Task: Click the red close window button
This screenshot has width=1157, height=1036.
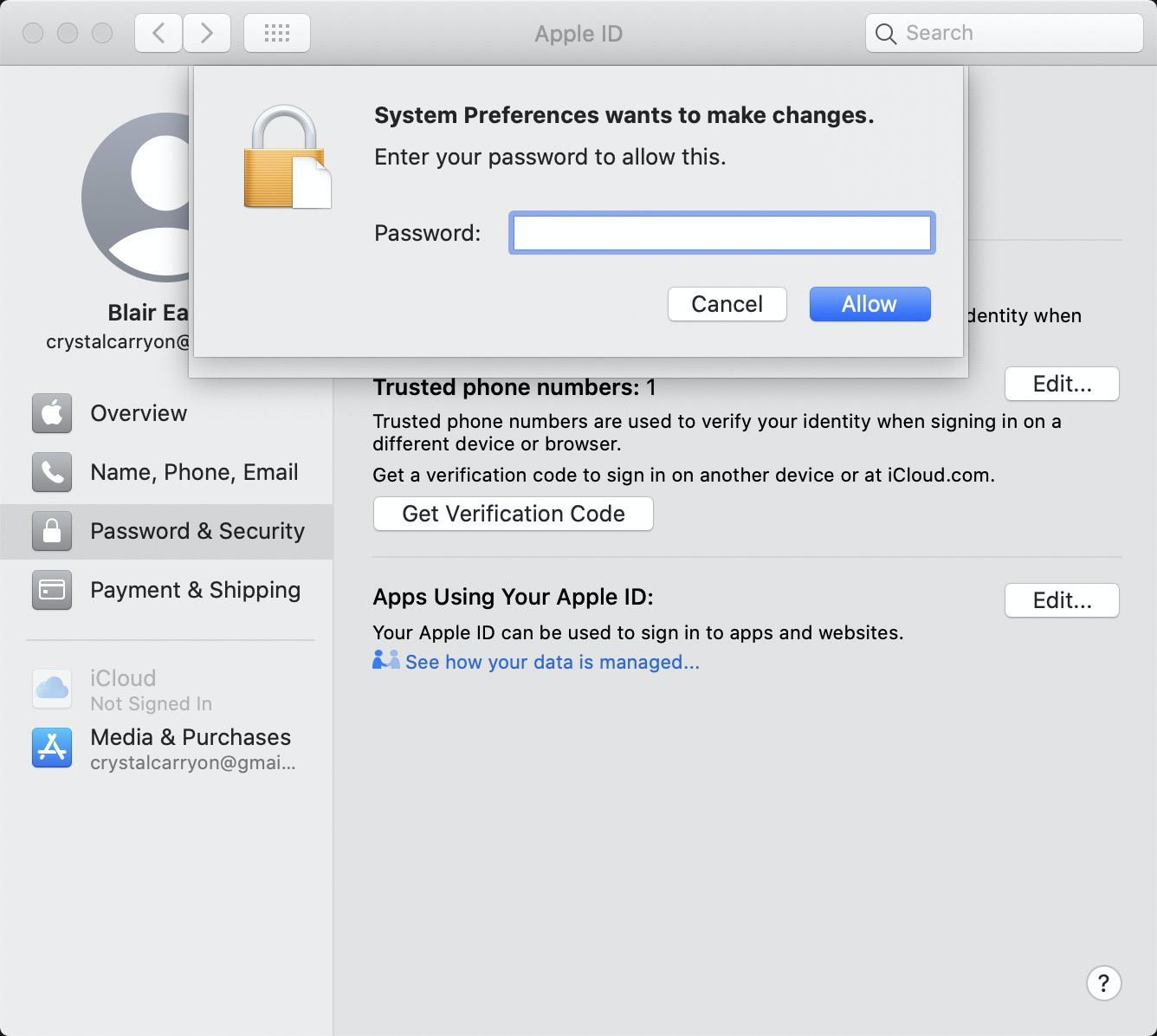Action: point(33,33)
